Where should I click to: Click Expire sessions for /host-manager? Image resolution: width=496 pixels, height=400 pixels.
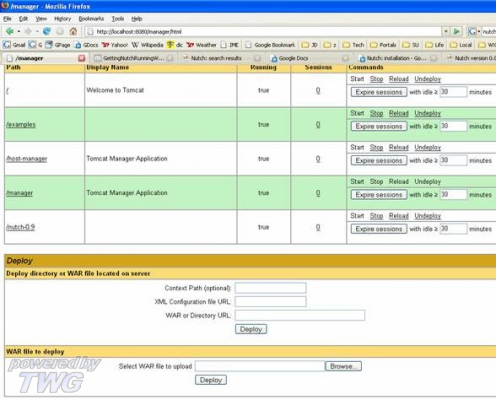pos(379,160)
